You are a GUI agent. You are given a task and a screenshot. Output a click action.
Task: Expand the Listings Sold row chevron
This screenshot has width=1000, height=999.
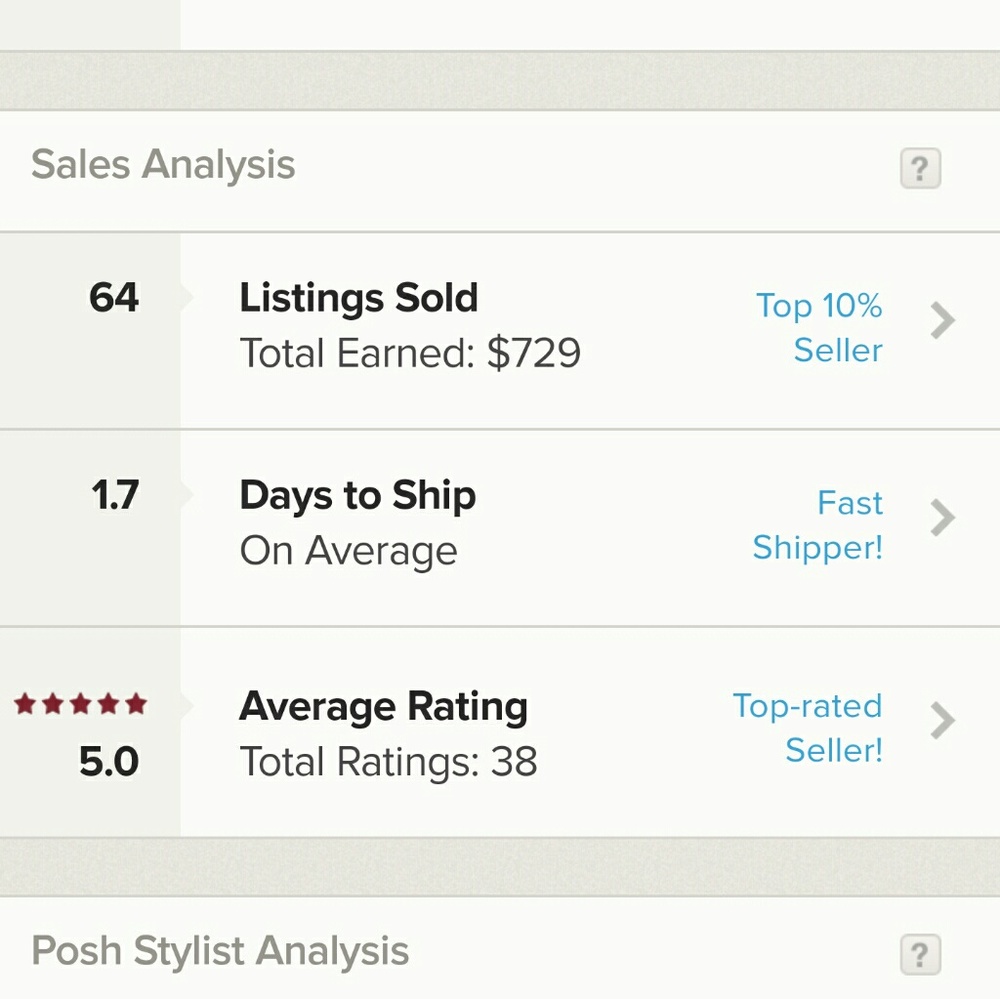coord(942,321)
